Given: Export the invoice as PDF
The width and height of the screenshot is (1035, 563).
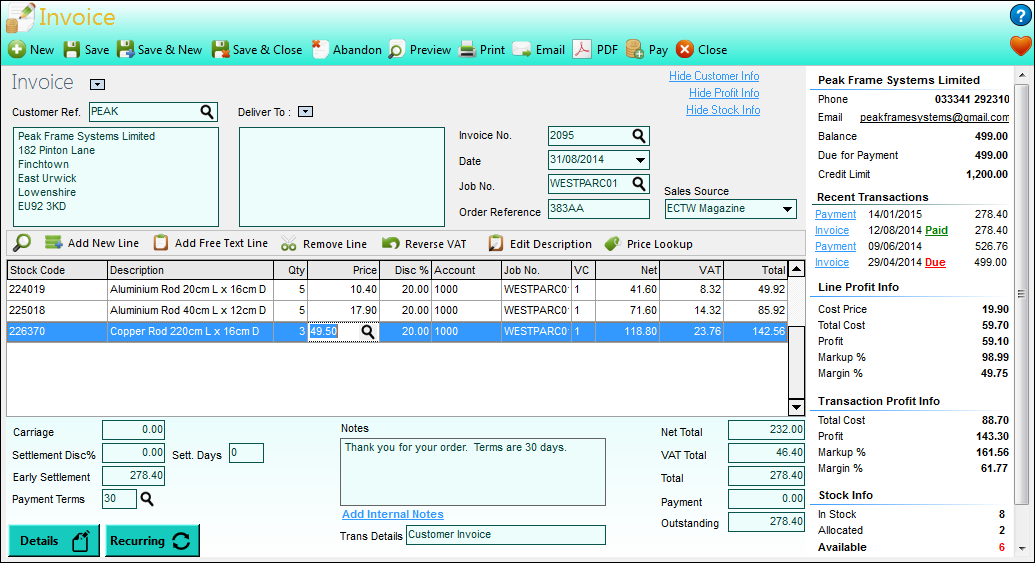Looking at the screenshot, I should (x=595, y=50).
